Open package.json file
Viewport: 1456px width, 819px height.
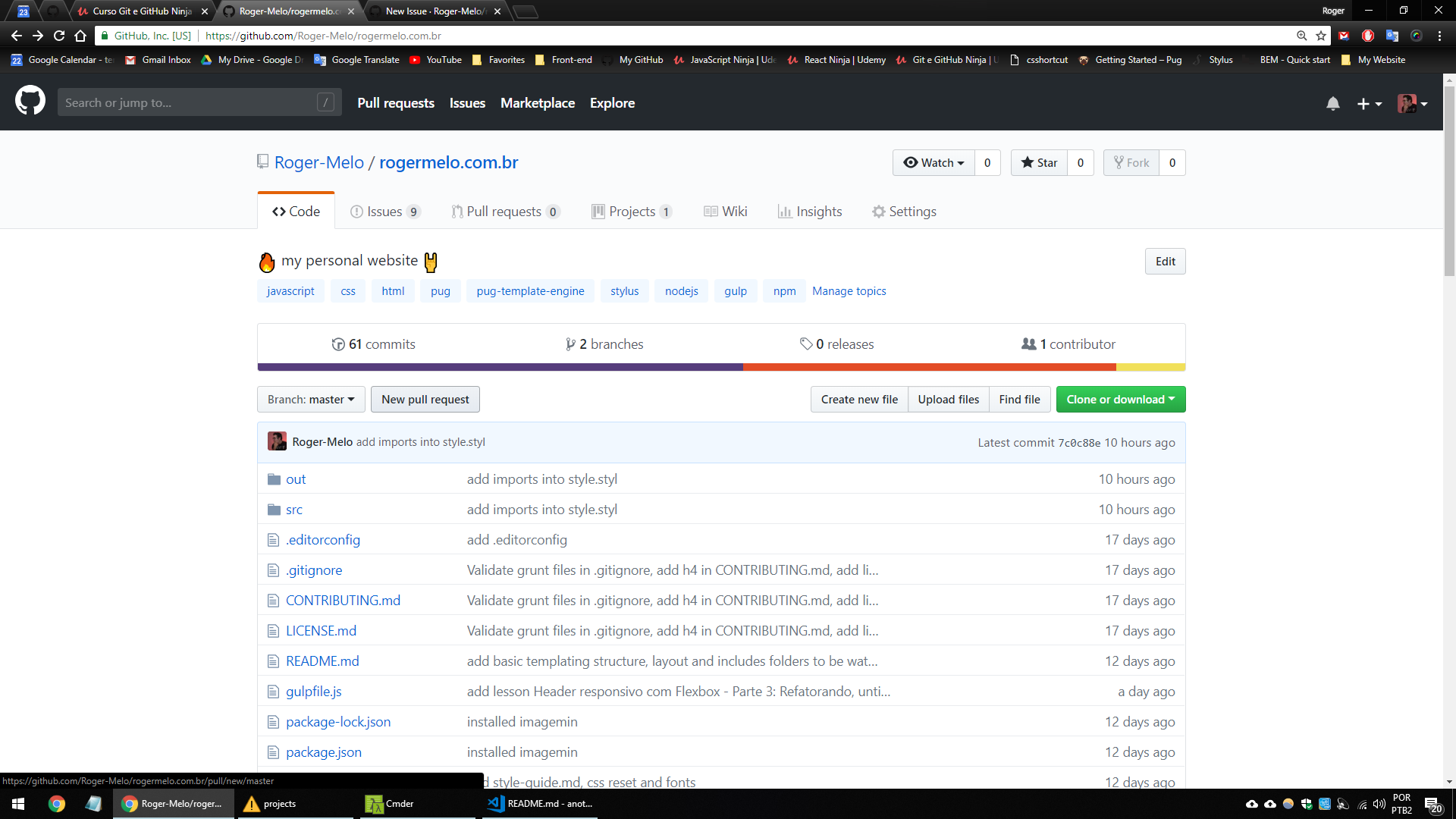[324, 752]
